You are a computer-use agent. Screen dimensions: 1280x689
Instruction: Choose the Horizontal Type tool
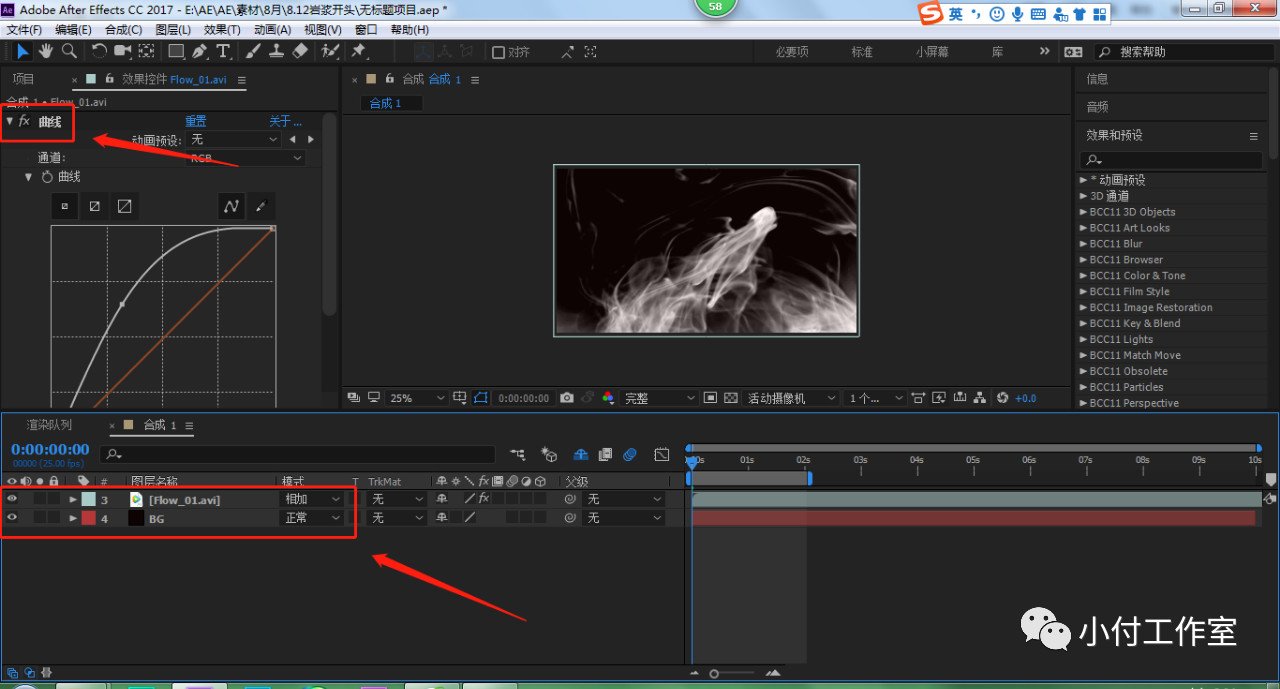(x=223, y=51)
